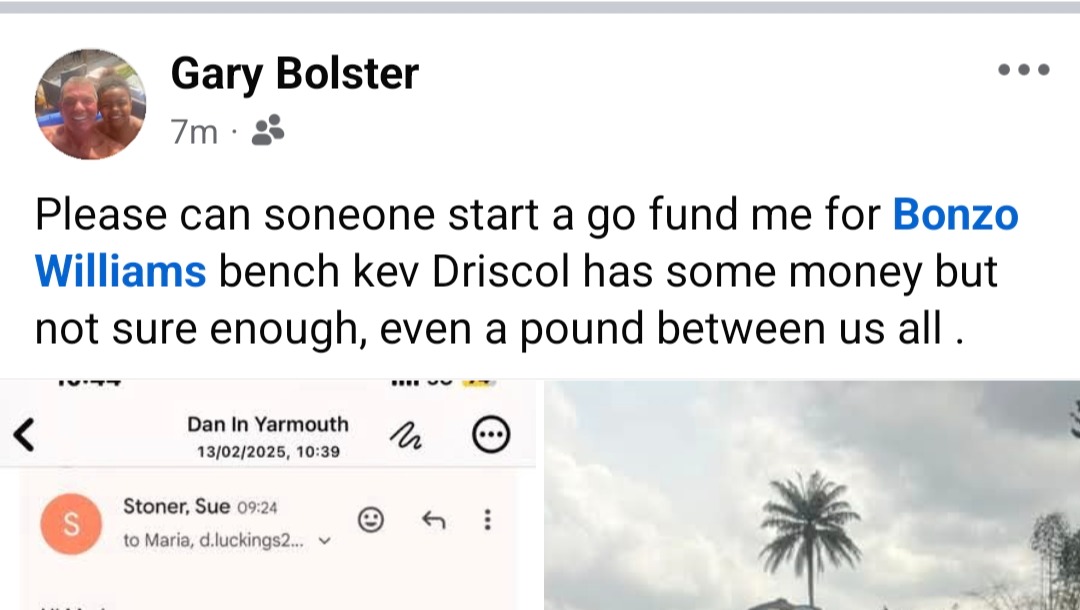Click the Dan In Yarmouth title
This screenshot has height=610, width=1080.
coord(268,424)
